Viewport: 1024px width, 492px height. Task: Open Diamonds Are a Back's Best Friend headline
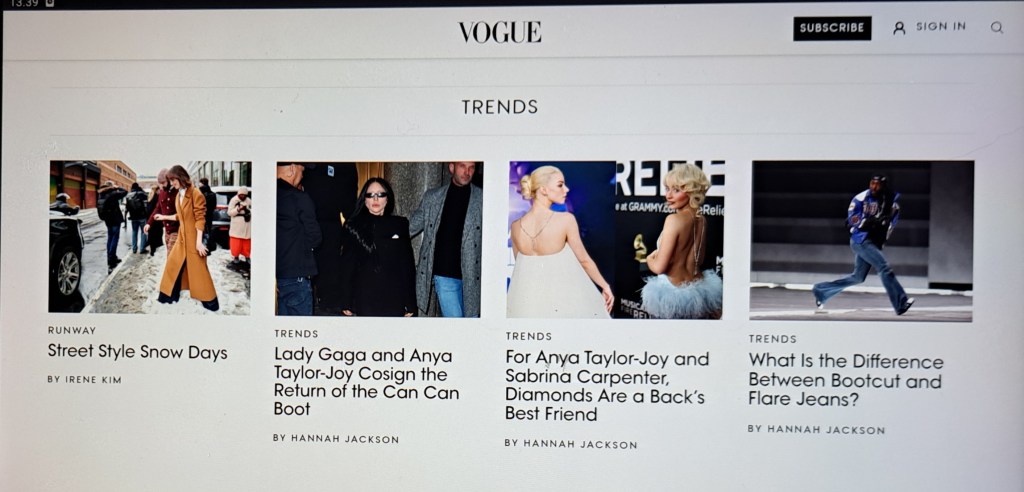(607, 385)
